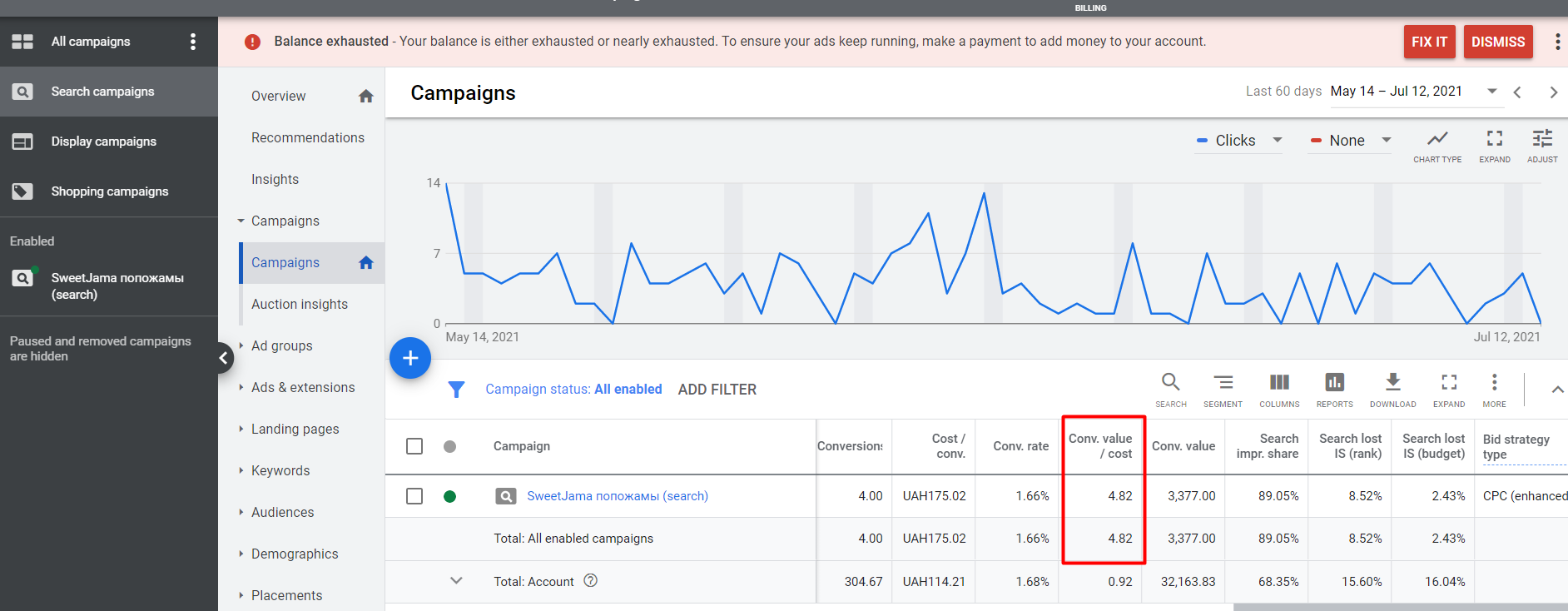Open the SweetJama campaign link in table

(x=618, y=496)
